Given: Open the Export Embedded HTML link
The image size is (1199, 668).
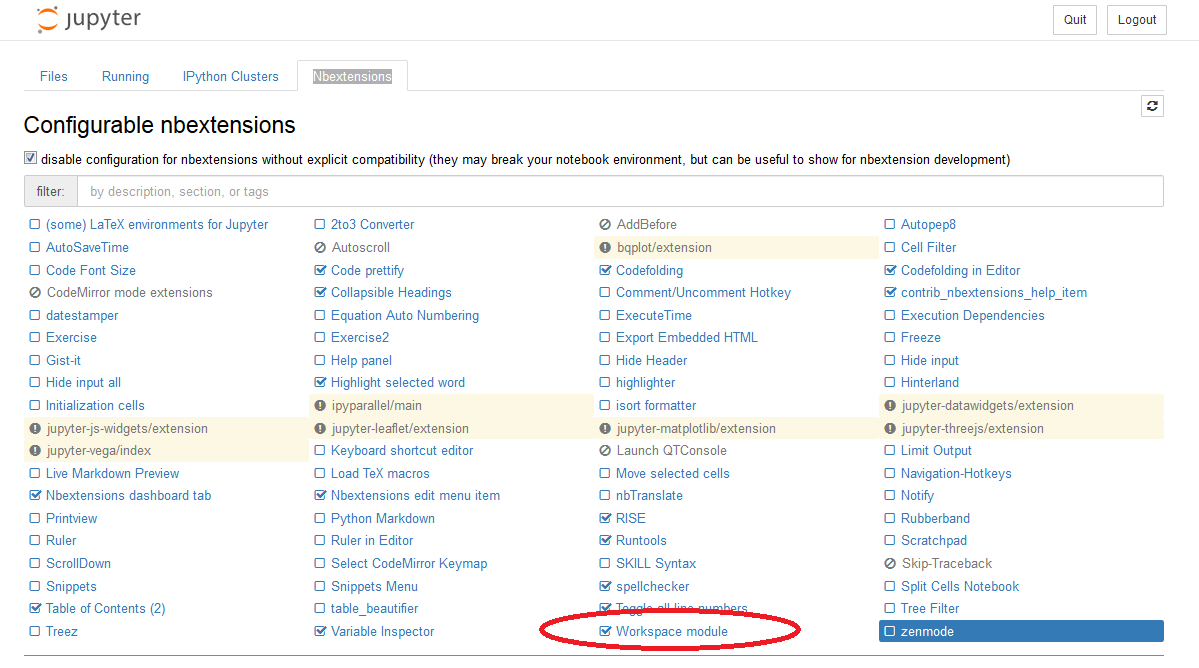Looking at the screenshot, I should (687, 338).
